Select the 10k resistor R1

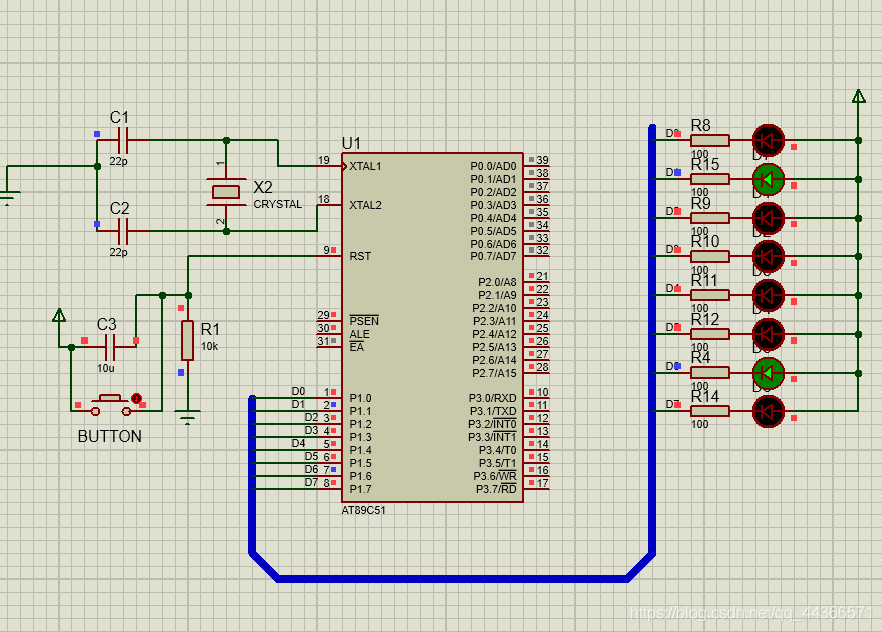(187, 340)
